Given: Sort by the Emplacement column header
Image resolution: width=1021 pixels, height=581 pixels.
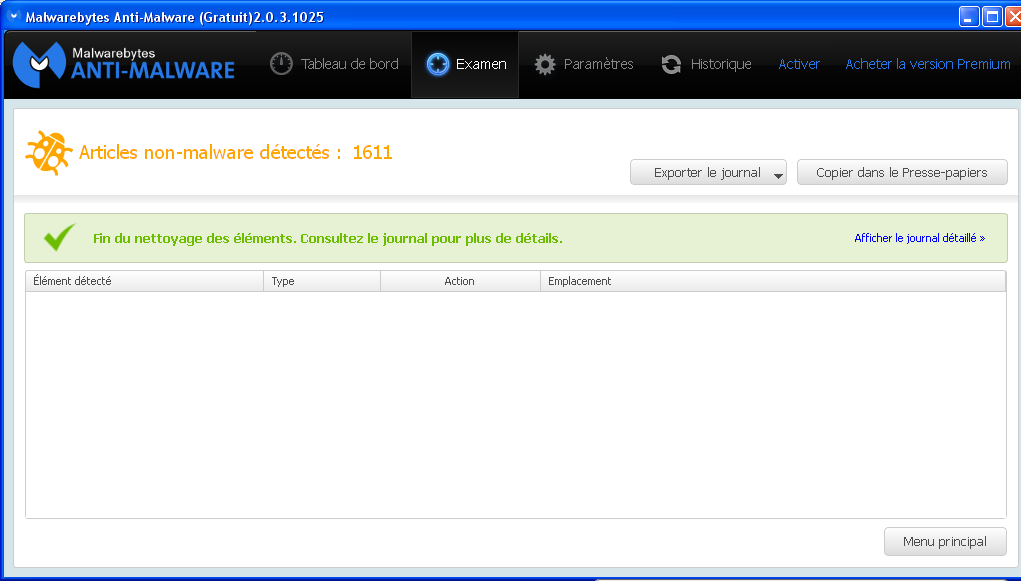Looking at the screenshot, I should coord(773,281).
